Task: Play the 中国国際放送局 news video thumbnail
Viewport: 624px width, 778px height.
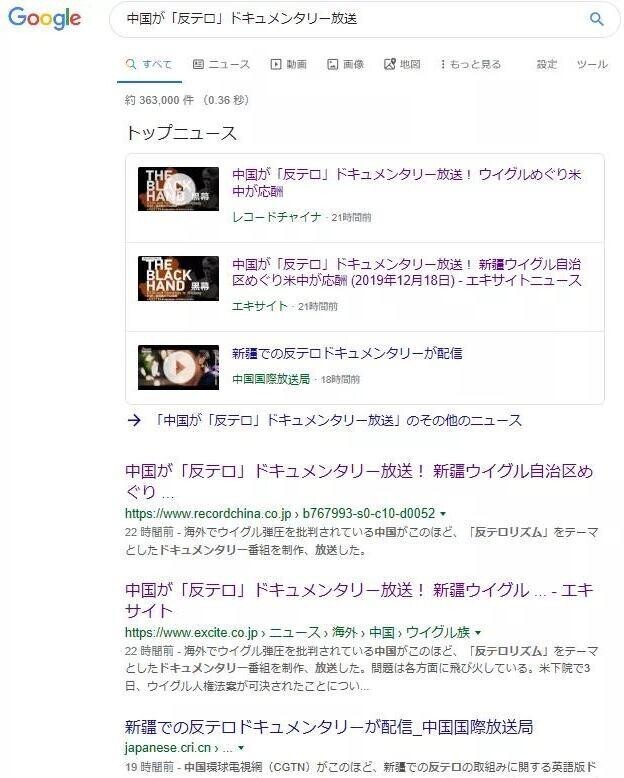Action: coord(178,367)
